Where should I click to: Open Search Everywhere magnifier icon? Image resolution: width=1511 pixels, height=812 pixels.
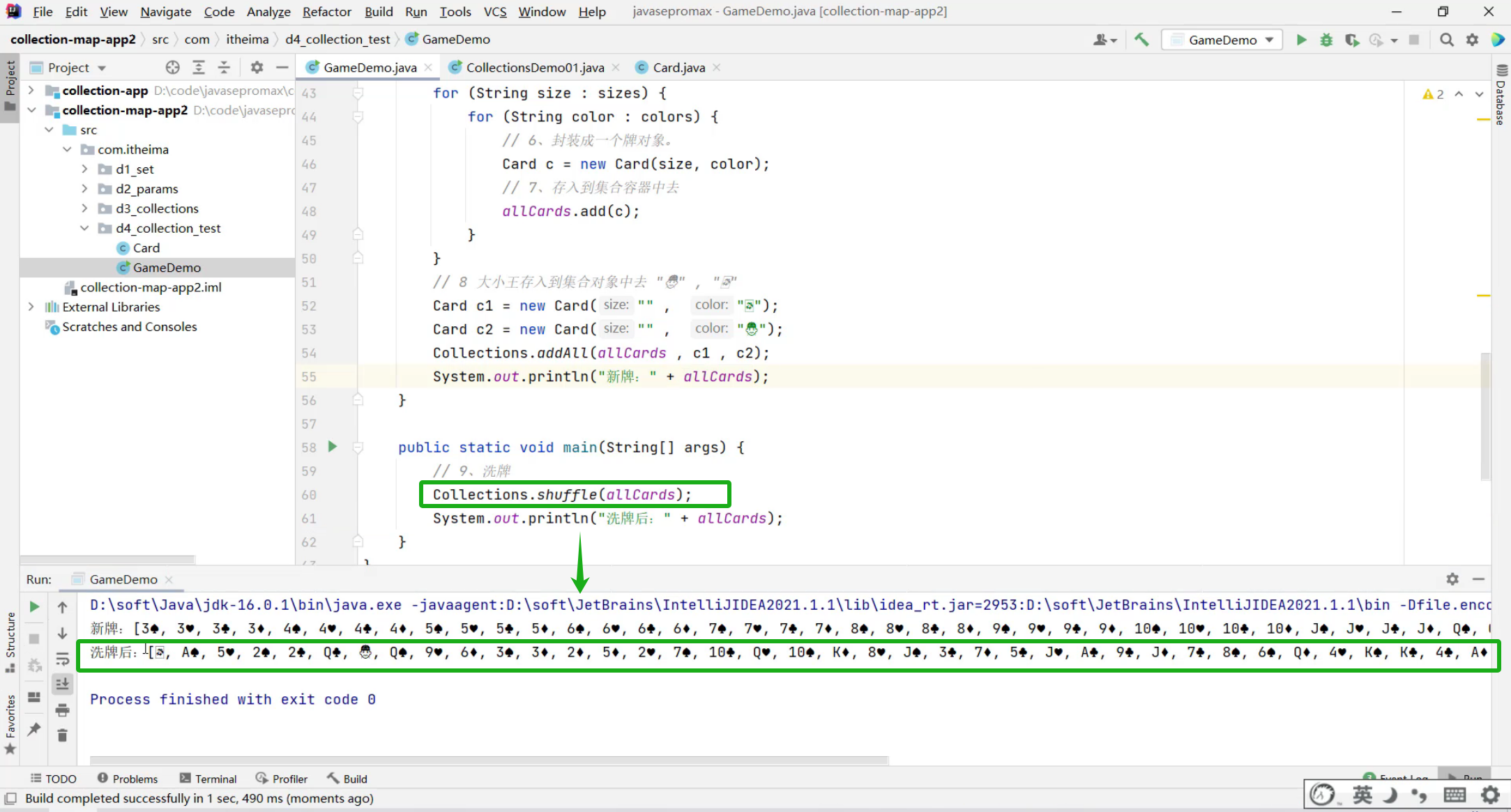point(1447,40)
